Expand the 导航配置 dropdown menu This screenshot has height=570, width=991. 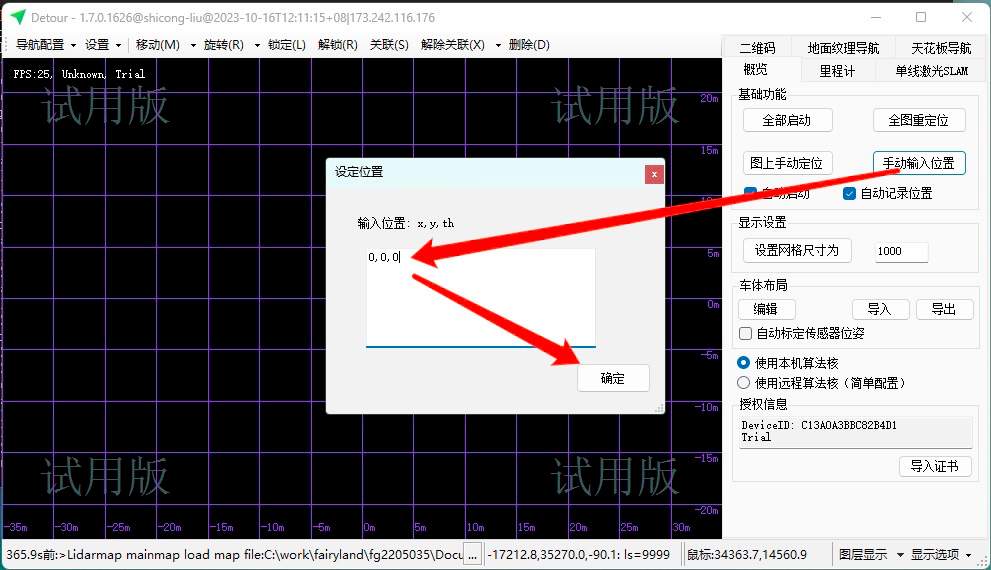[x=45, y=45]
